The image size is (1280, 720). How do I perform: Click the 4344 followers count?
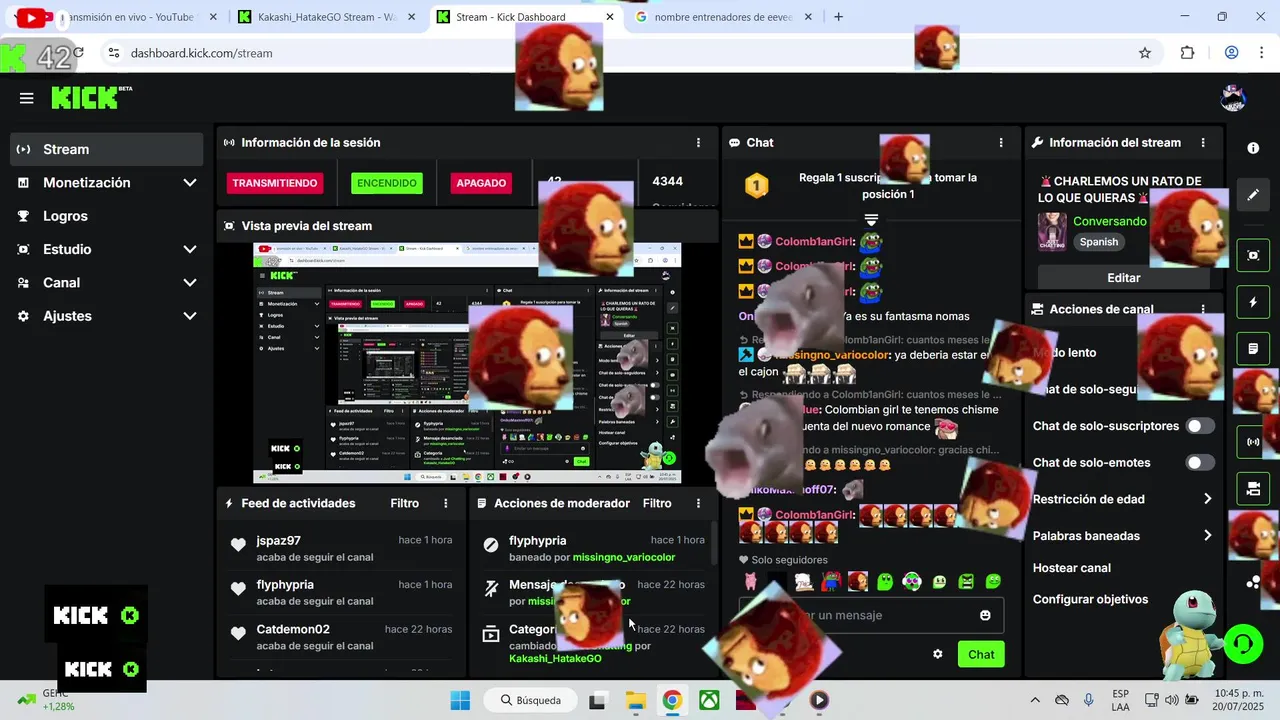point(668,181)
